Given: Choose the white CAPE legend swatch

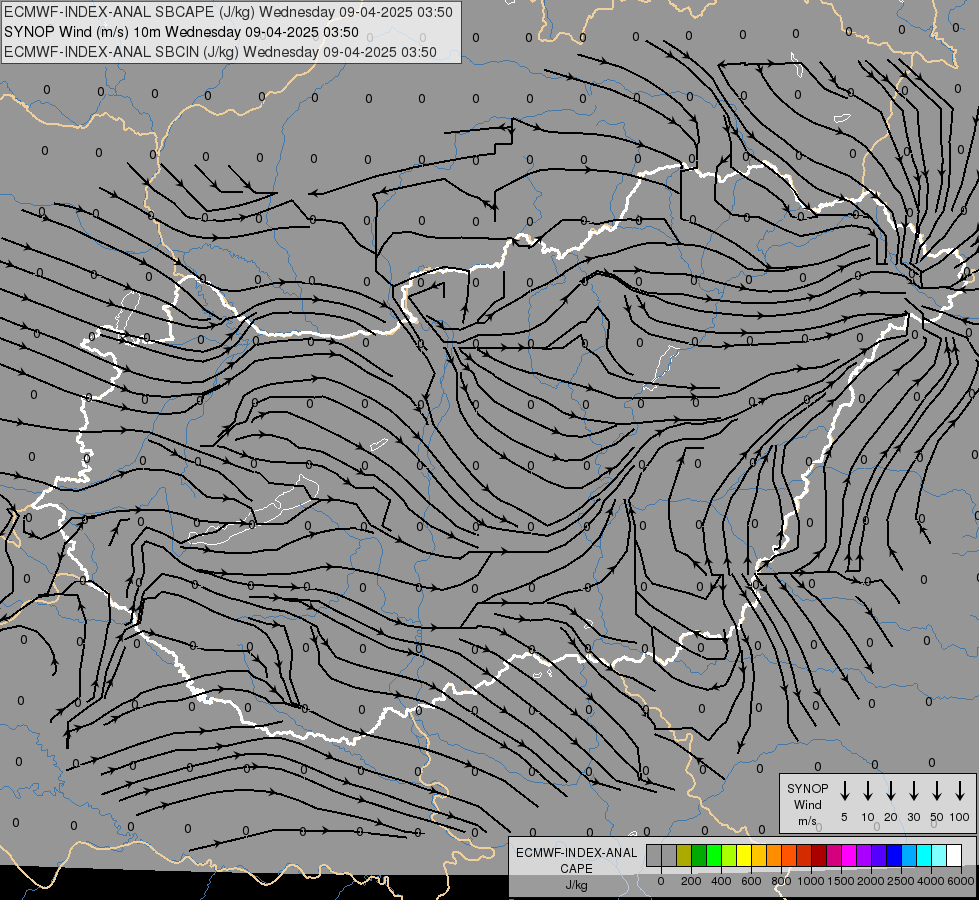Looking at the screenshot, I should [953, 855].
